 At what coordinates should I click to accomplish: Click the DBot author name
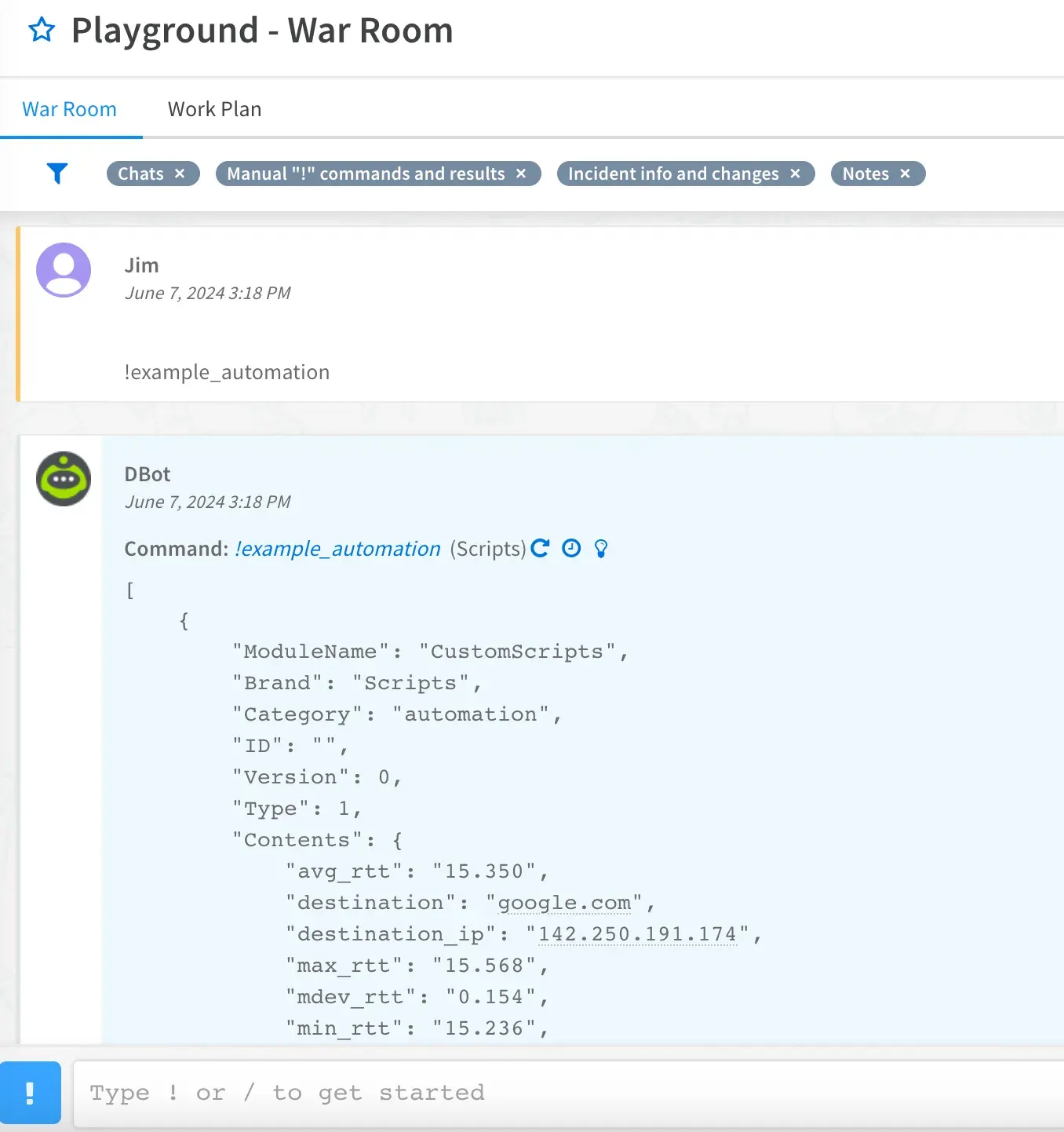[148, 474]
